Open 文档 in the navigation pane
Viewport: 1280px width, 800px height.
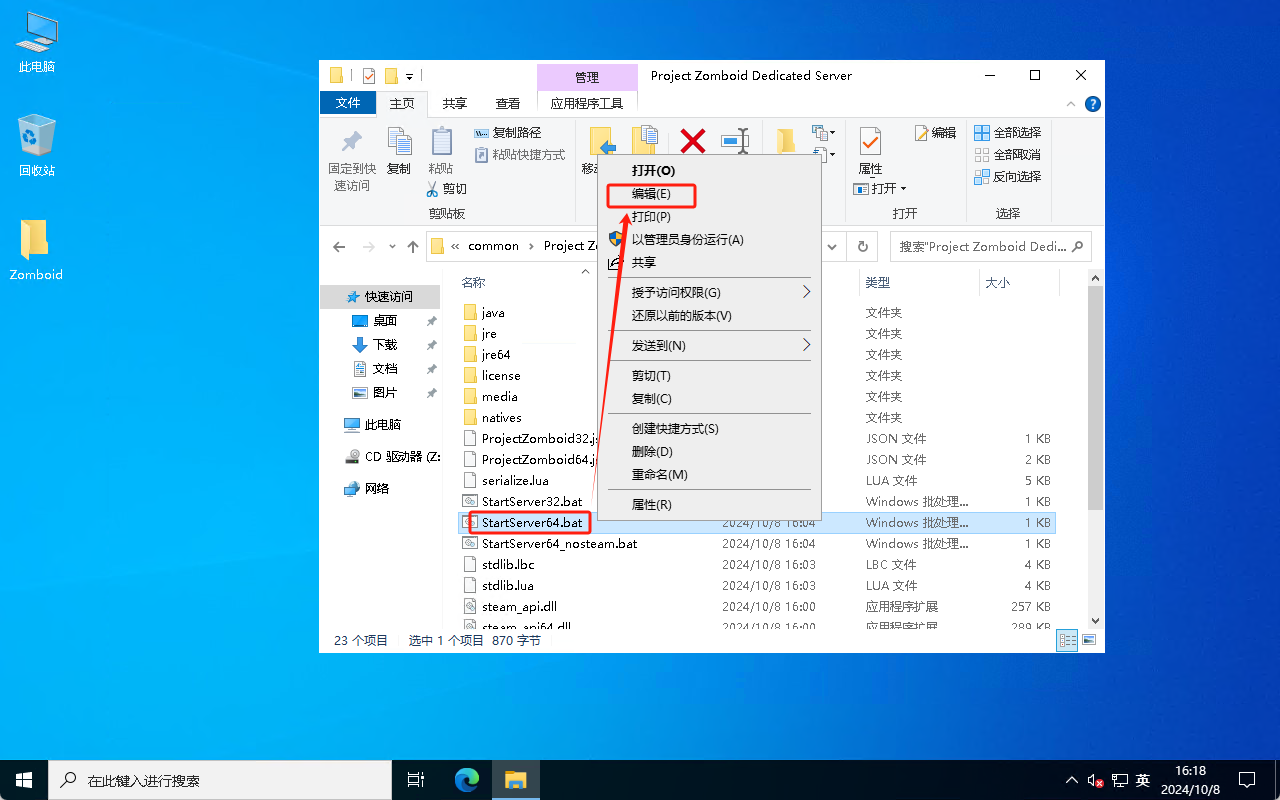click(385, 369)
